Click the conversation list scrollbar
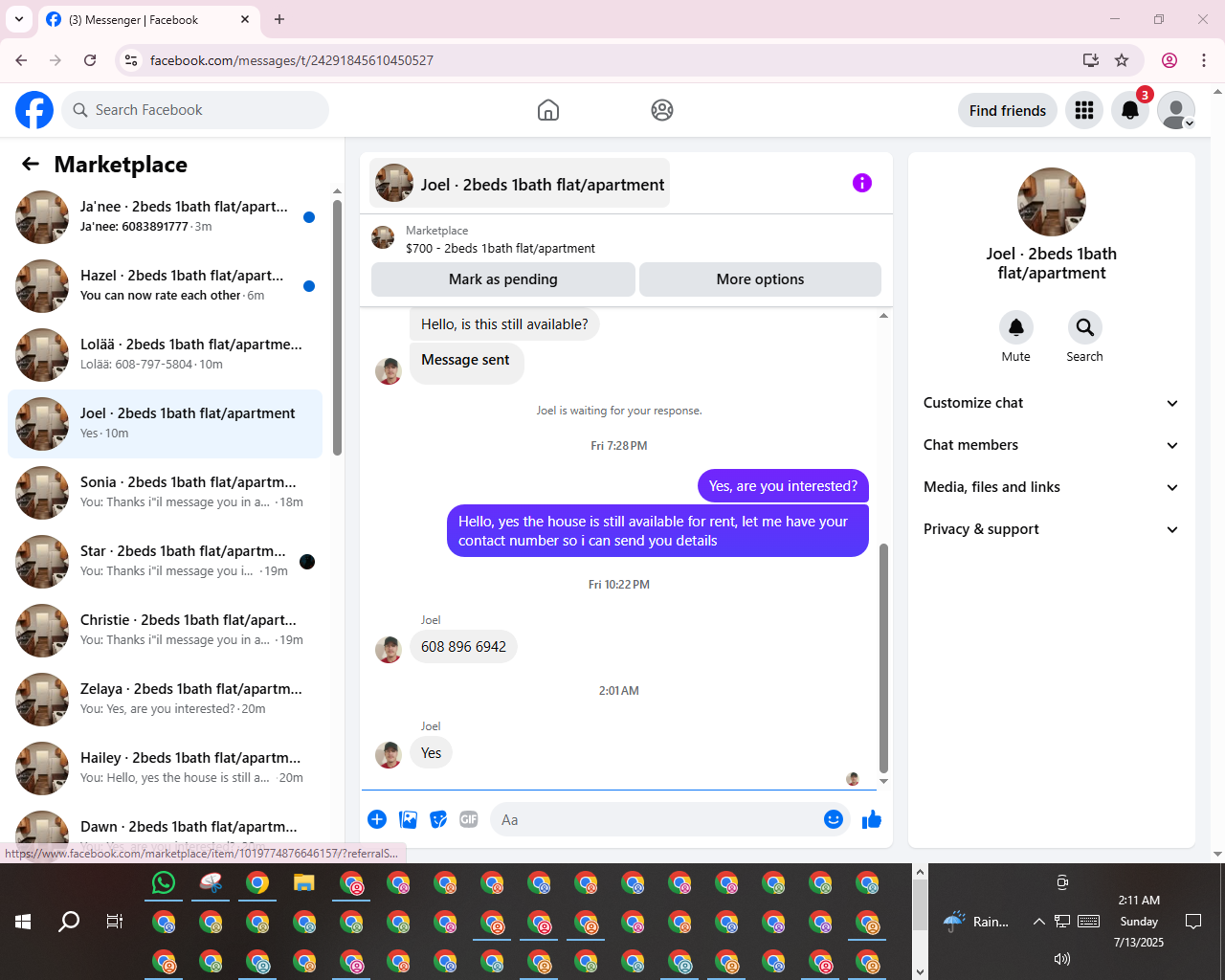The width and height of the screenshot is (1225, 980). pos(337,327)
